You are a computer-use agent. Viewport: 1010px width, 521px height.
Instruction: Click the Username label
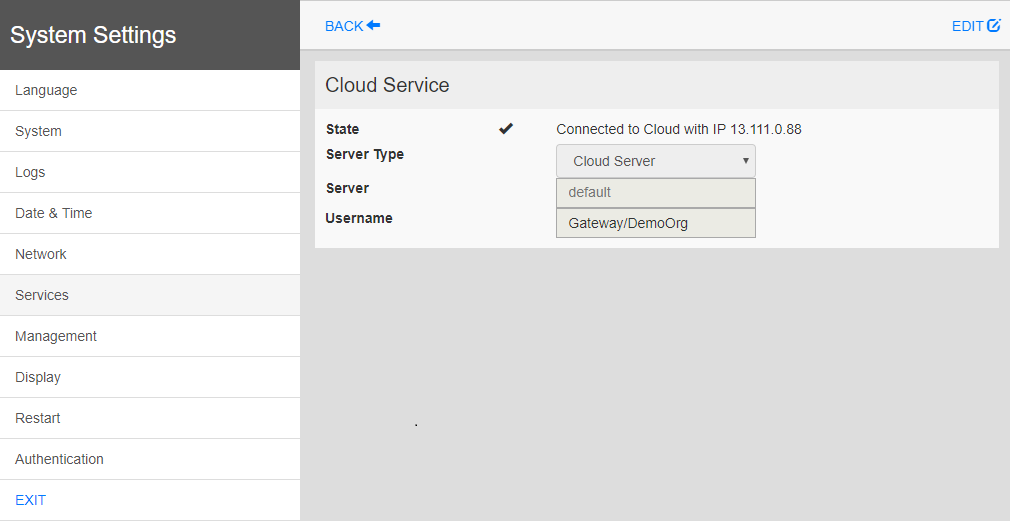coord(359,218)
